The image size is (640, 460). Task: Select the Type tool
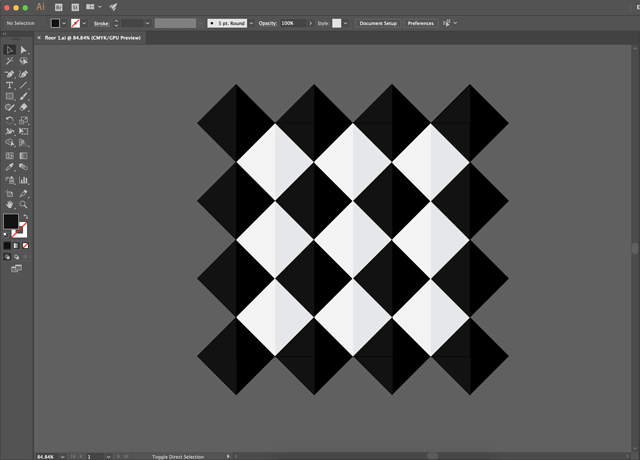tap(10, 86)
